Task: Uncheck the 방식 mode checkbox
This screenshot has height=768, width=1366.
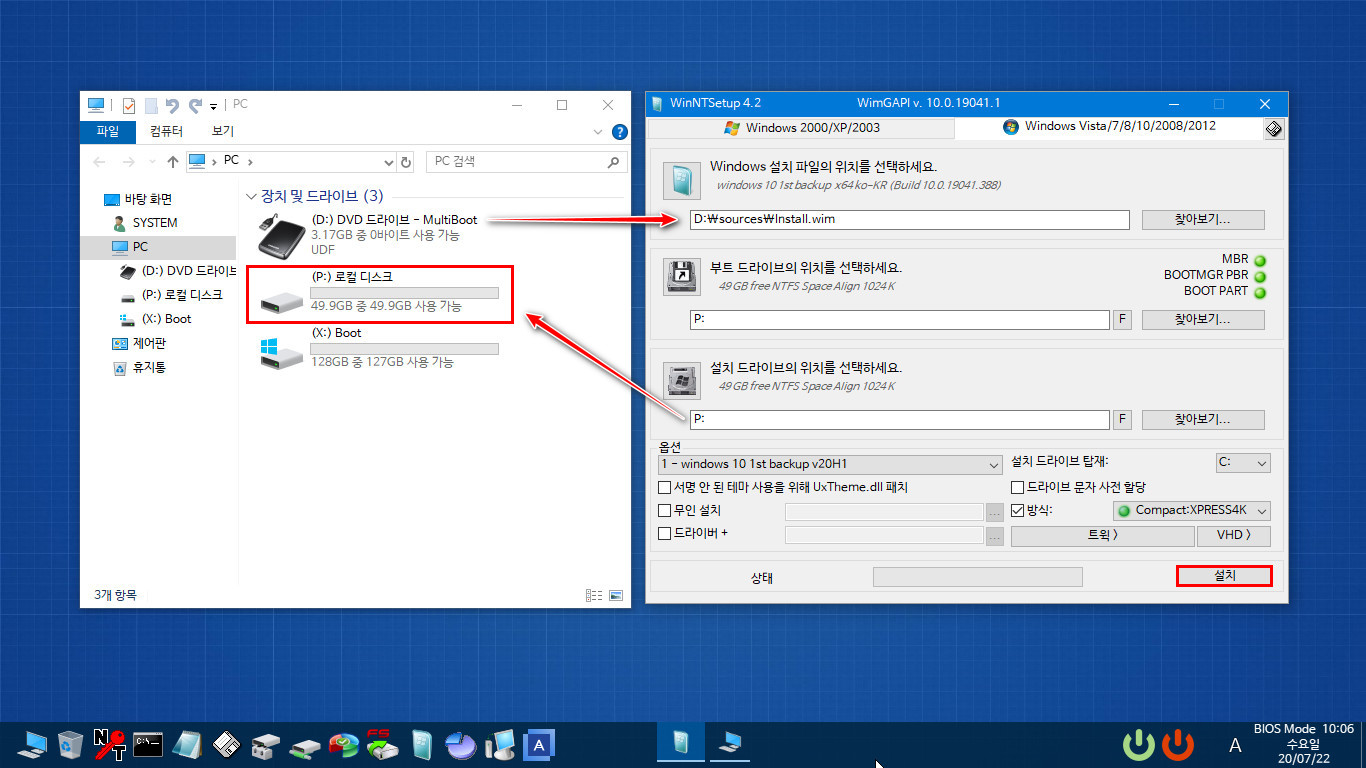Action: point(1017,510)
